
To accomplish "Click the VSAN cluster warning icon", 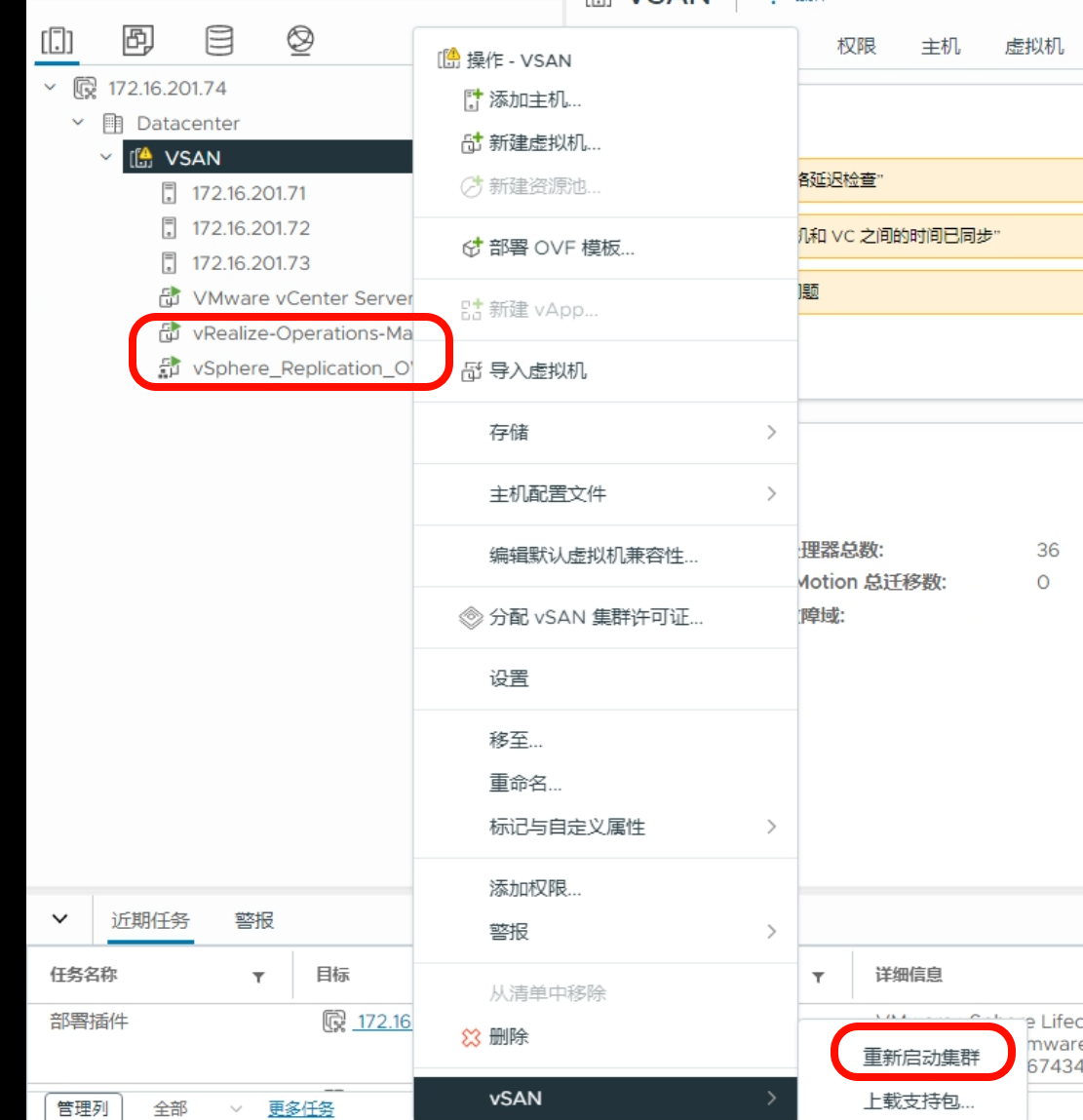I will pos(141,157).
